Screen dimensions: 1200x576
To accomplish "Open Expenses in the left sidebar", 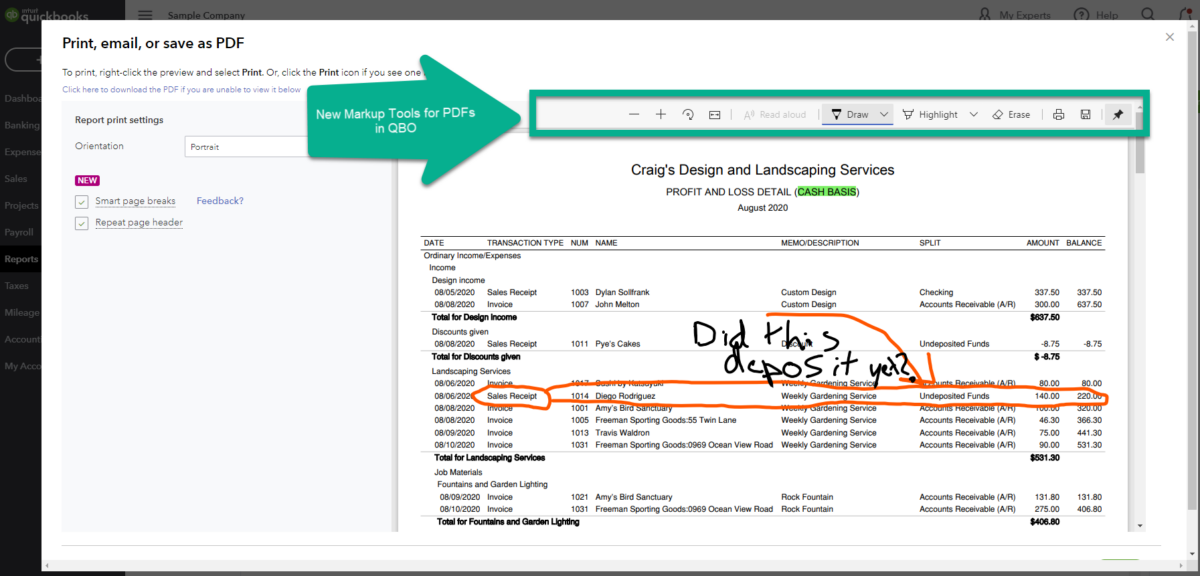I will [20, 152].
